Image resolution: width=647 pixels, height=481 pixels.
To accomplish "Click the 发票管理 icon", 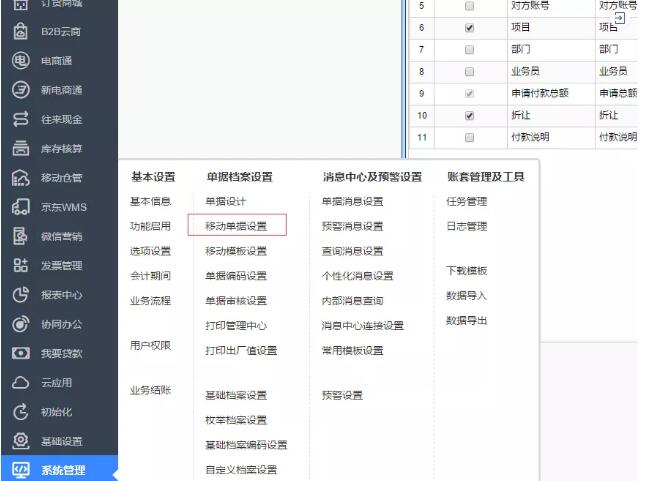I will (x=21, y=265).
